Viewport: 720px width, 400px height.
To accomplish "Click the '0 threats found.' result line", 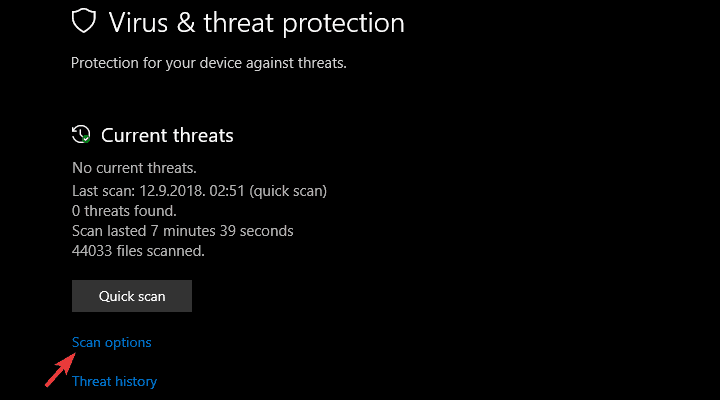I will pyautogui.click(x=124, y=210).
